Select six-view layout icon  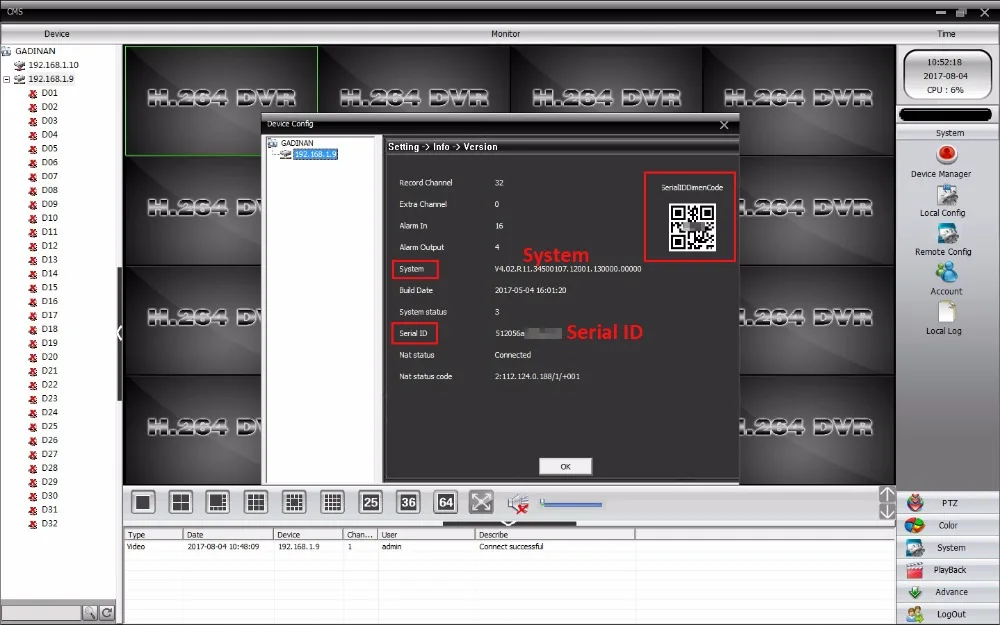(217, 503)
